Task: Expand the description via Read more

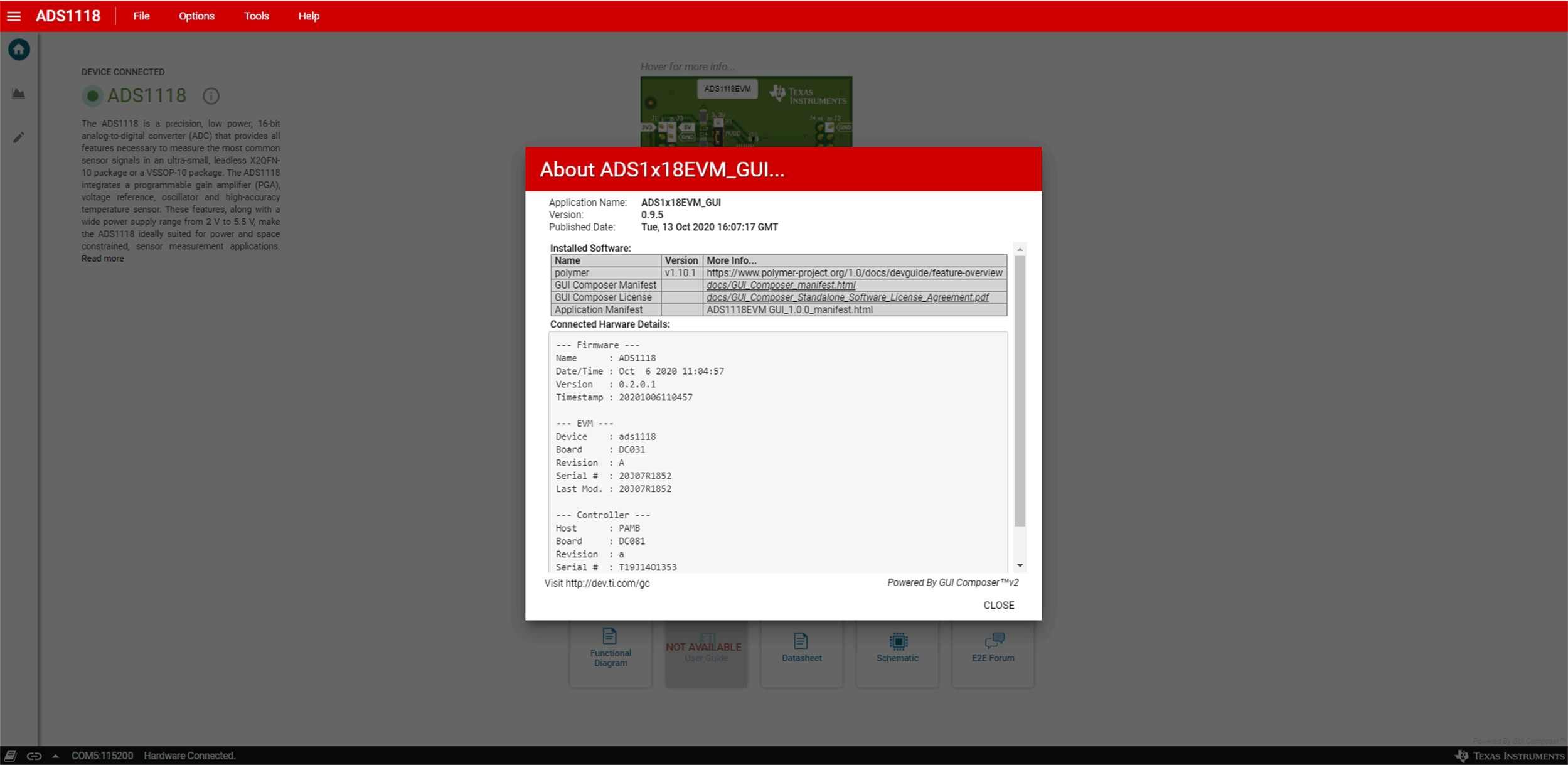Action: coord(102,258)
